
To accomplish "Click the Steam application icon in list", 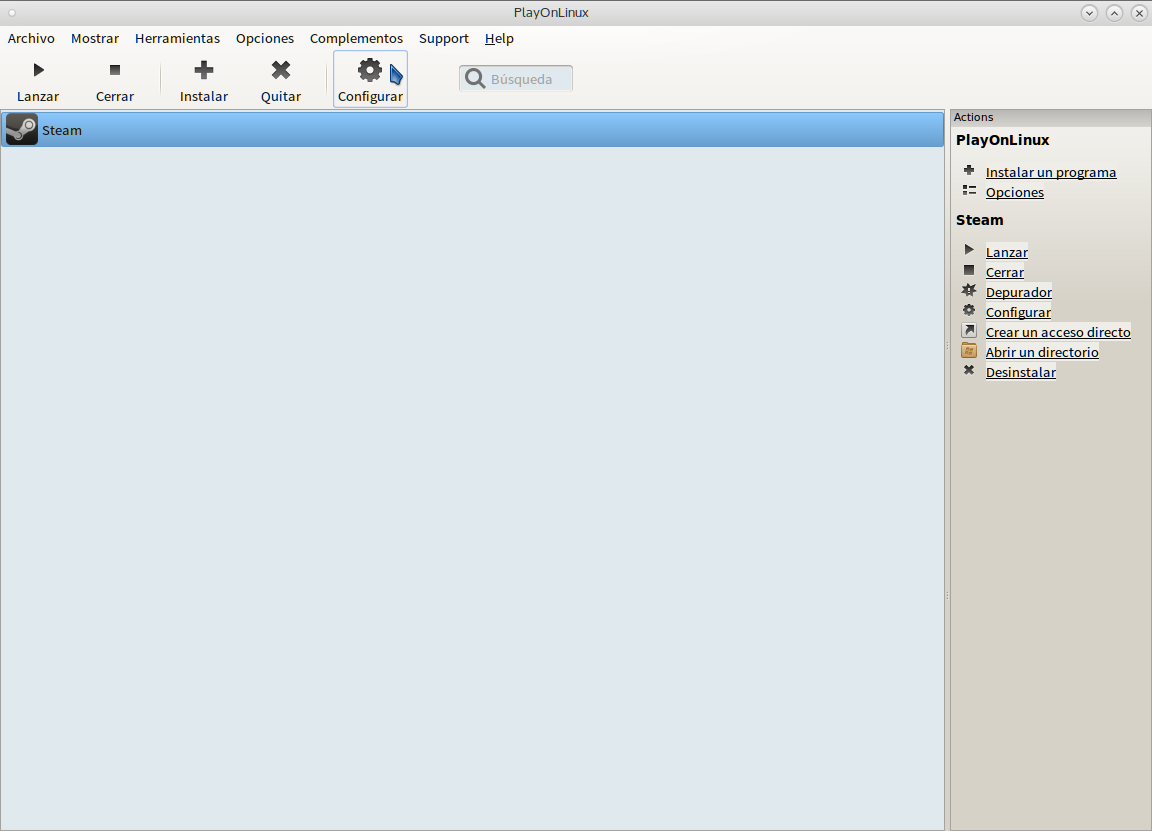I will (x=21, y=129).
